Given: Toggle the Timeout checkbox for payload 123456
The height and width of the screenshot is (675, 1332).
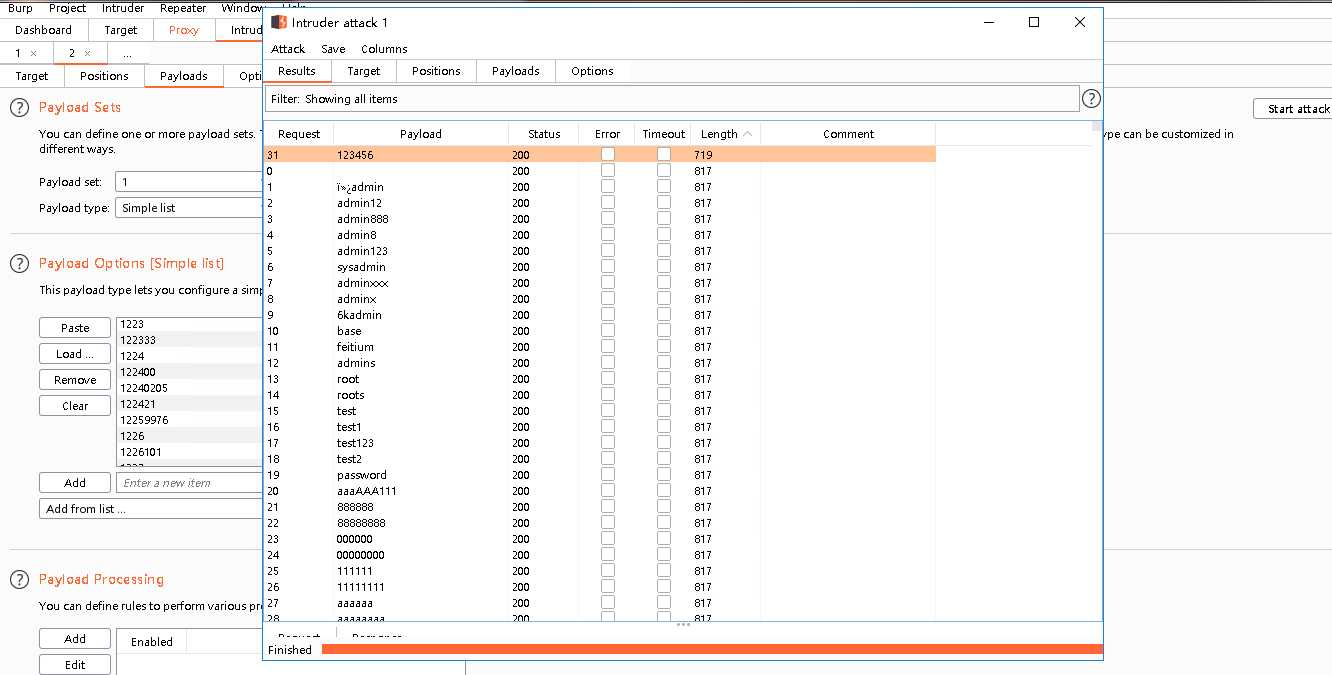Looking at the screenshot, I should coord(663,155).
